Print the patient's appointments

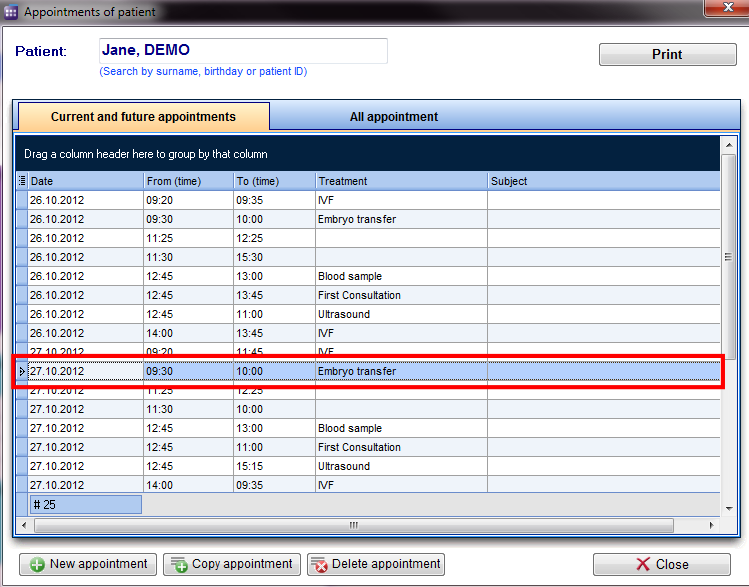click(x=667, y=54)
